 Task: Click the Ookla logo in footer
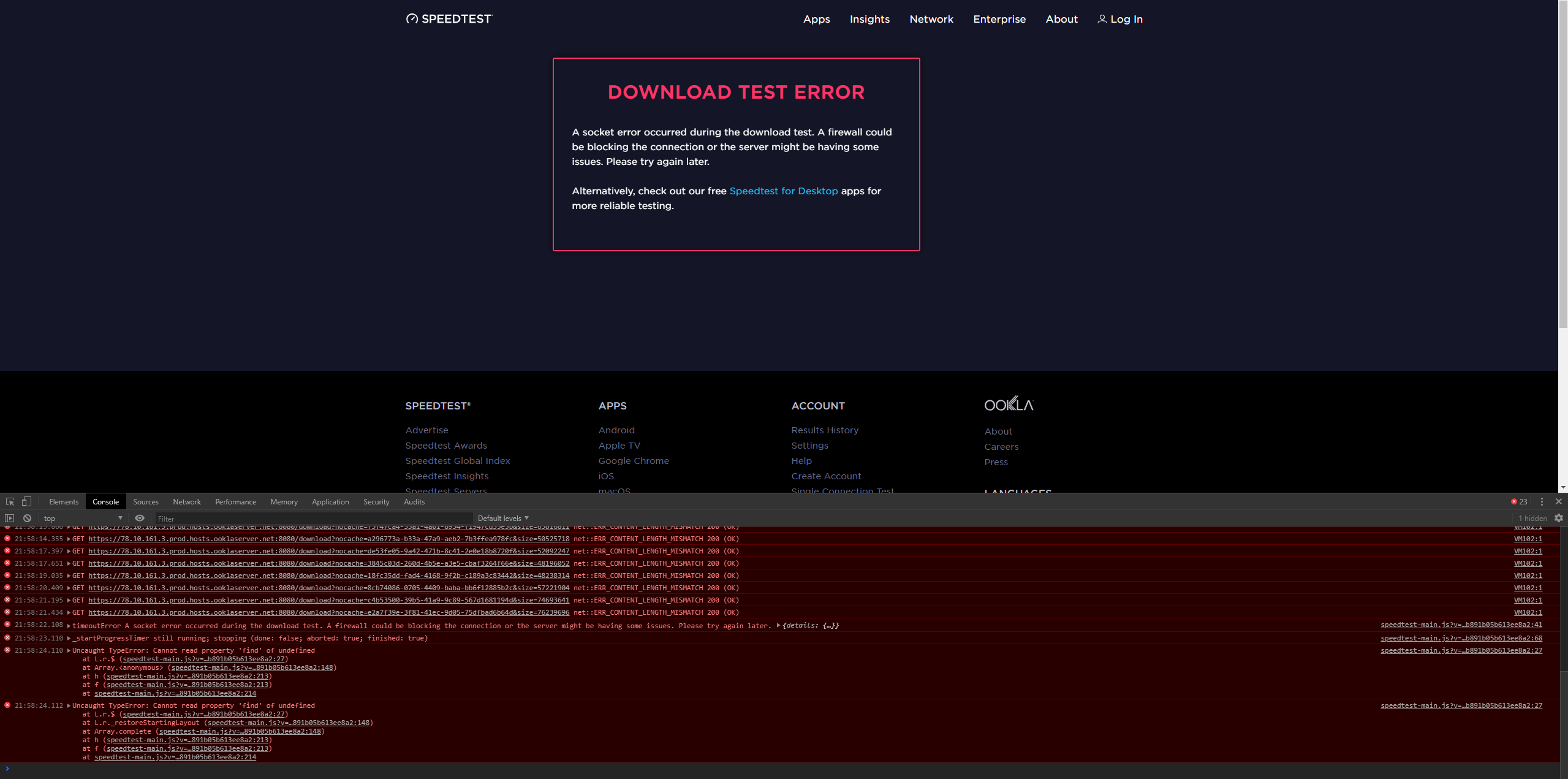click(1009, 404)
